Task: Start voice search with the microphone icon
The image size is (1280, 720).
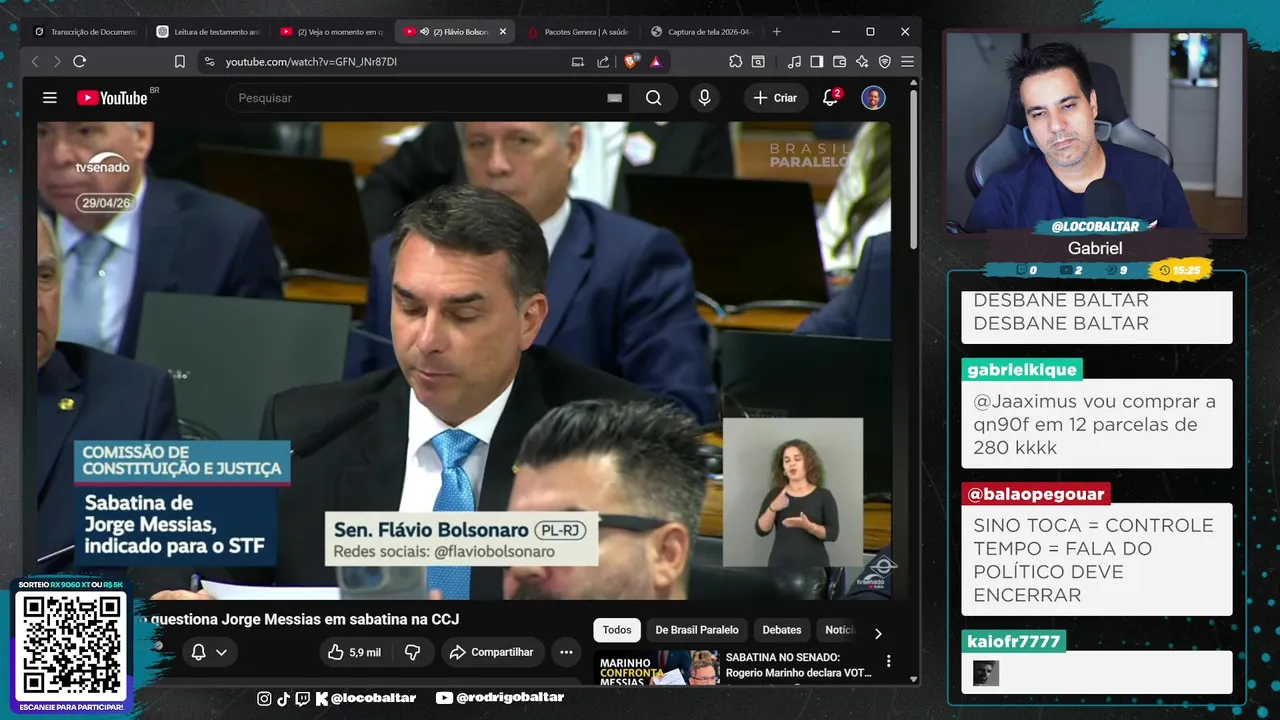Action: tap(704, 98)
